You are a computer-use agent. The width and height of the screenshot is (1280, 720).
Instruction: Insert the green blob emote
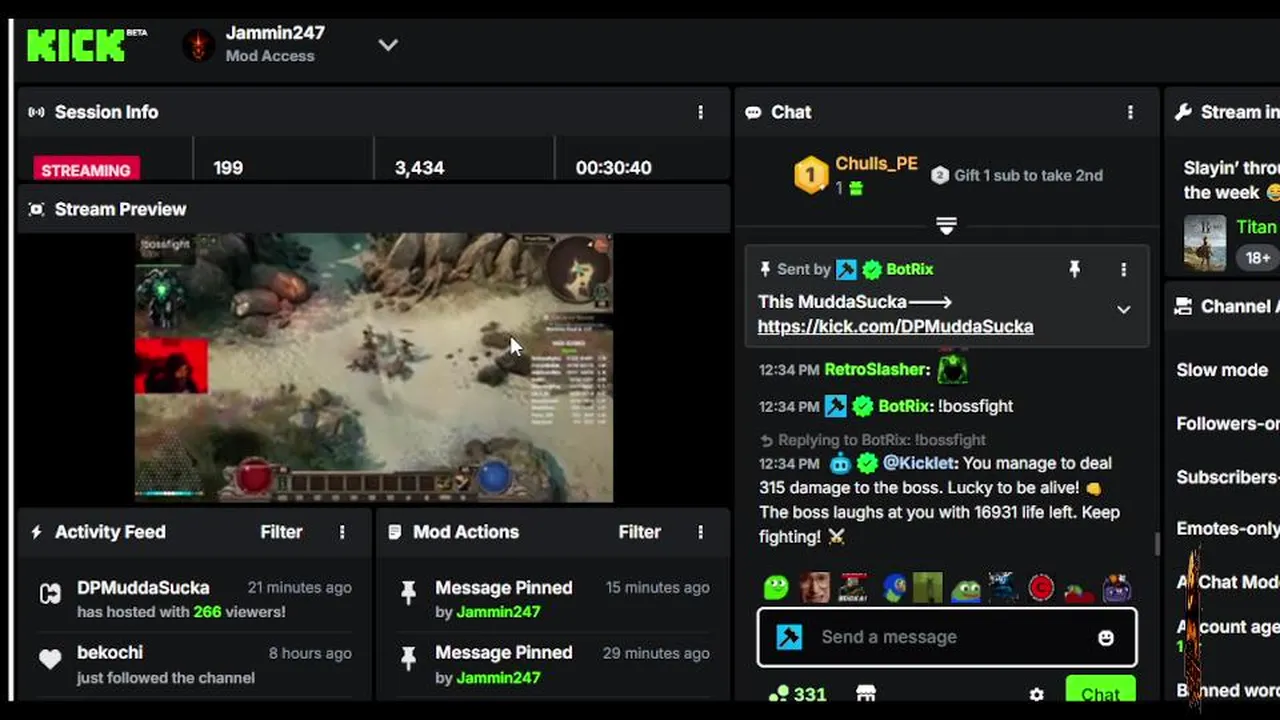click(x=776, y=587)
